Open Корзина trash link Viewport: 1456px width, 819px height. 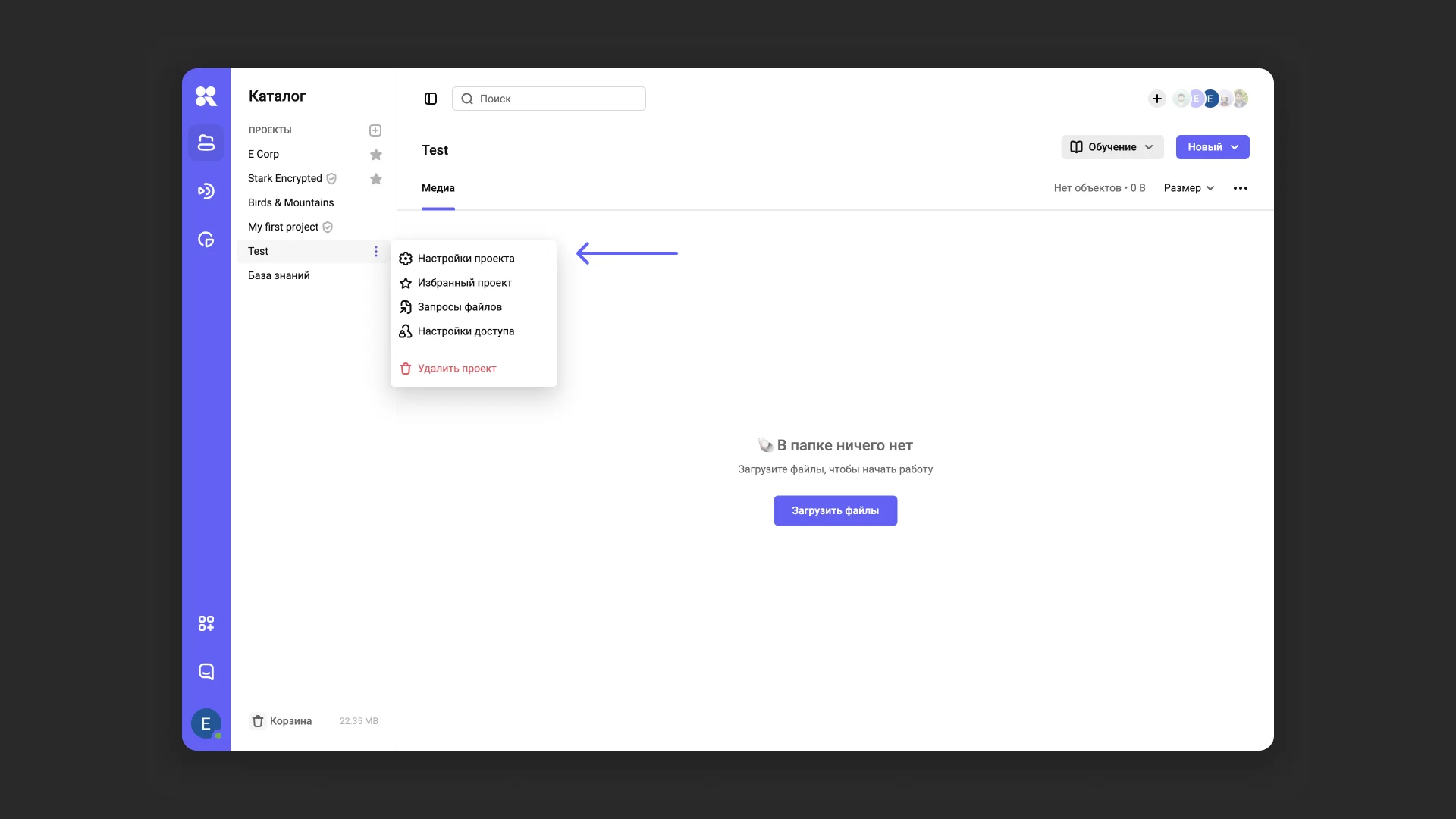point(290,721)
